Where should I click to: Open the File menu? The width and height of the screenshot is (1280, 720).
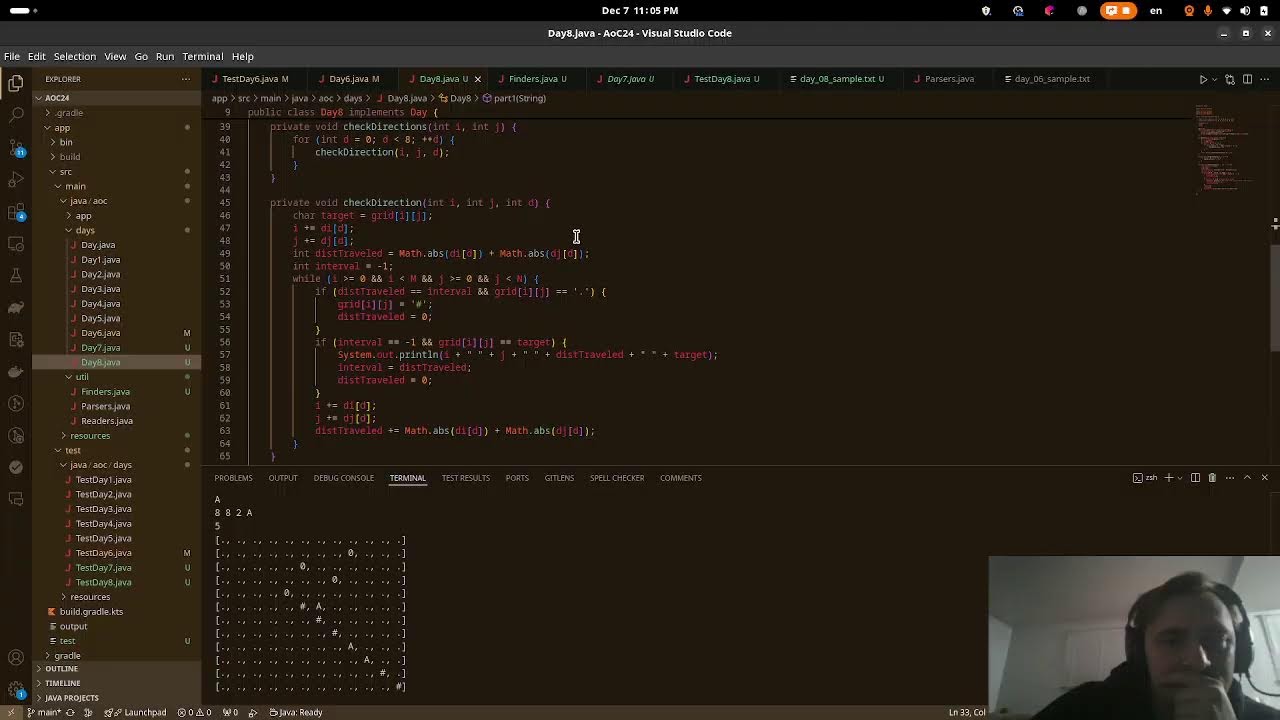pyautogui.click(x=12, y=57)
